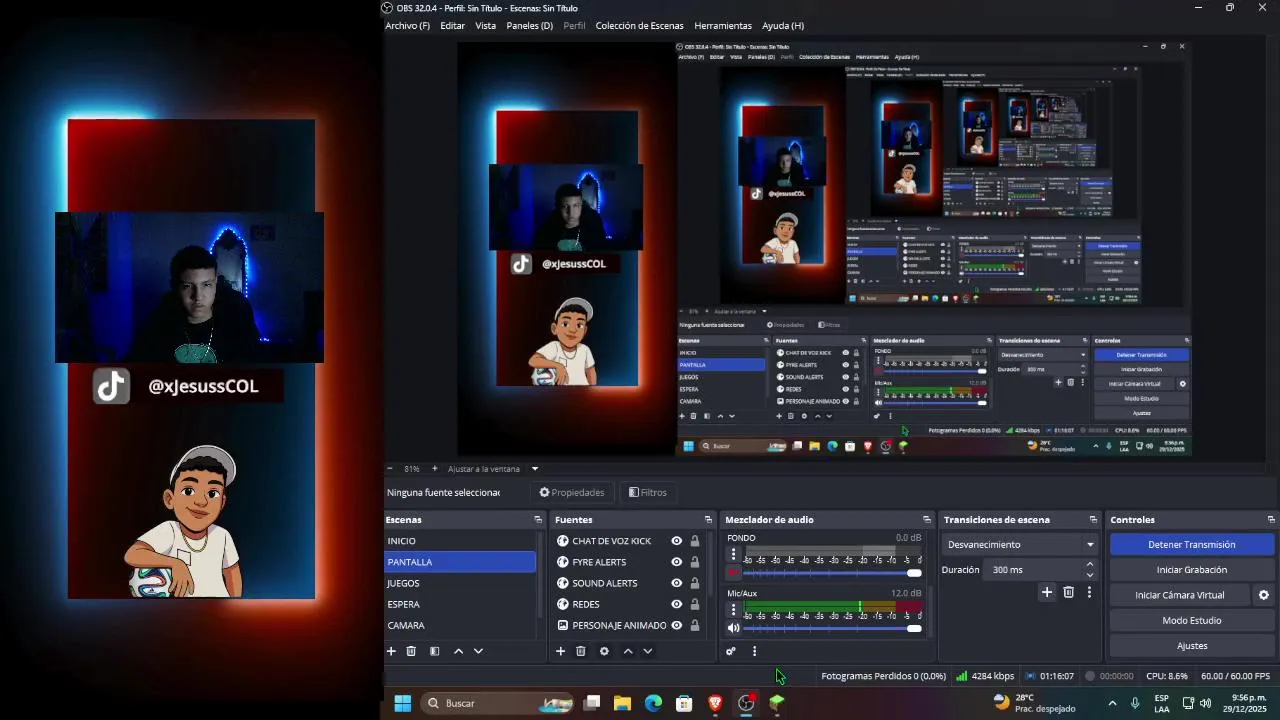This screenshot has width=1280, height=720.
Task: Open advanced audio properties gears icon
Action: click(731, 651)
